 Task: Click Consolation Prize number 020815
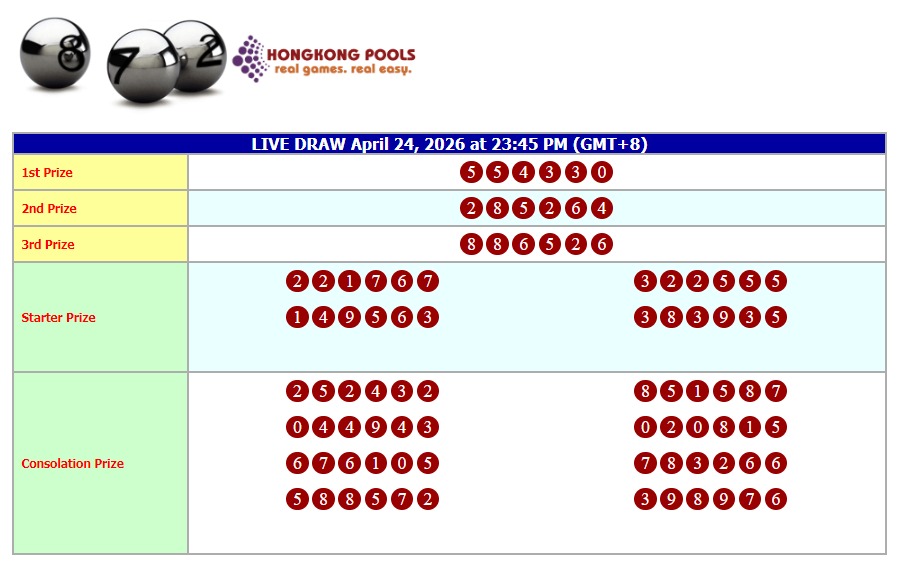[x=710, y=427]
